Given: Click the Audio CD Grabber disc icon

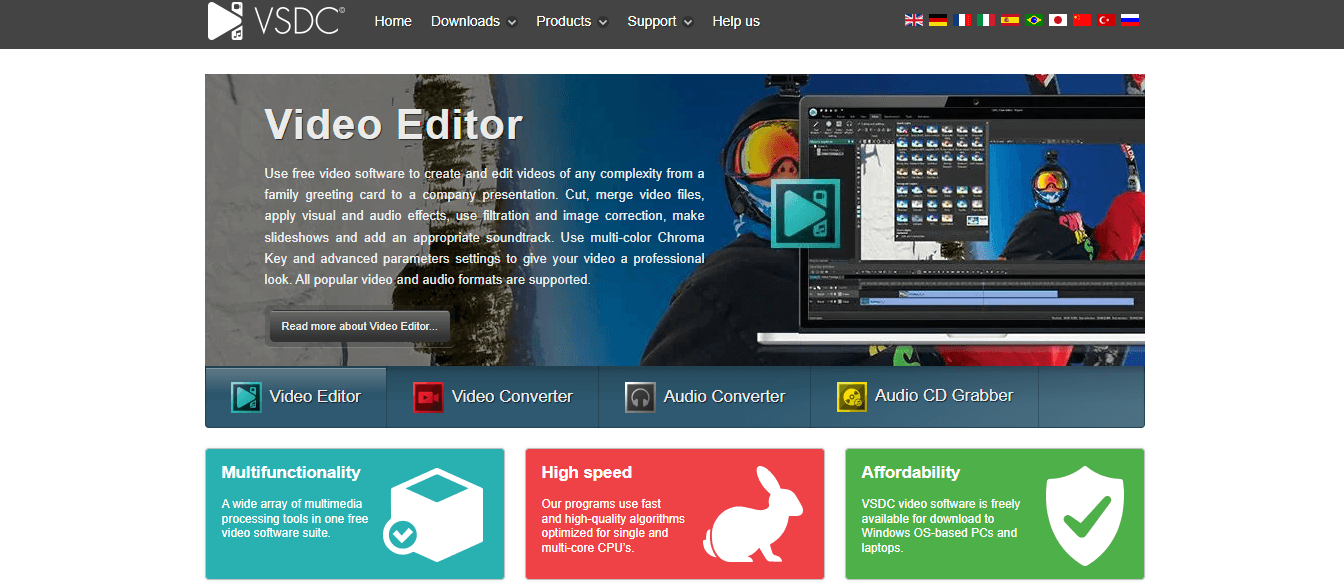Looking at the screenshot, I should (852, 396).
